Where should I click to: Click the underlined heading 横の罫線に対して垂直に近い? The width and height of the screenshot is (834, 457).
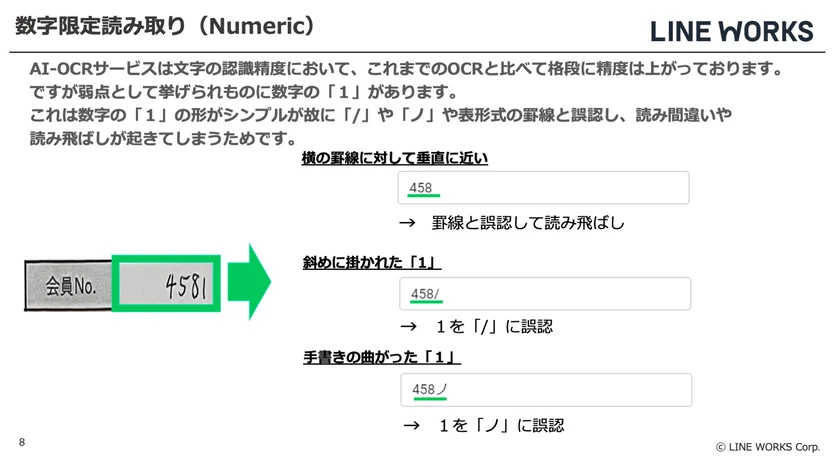tap(394, 158)
